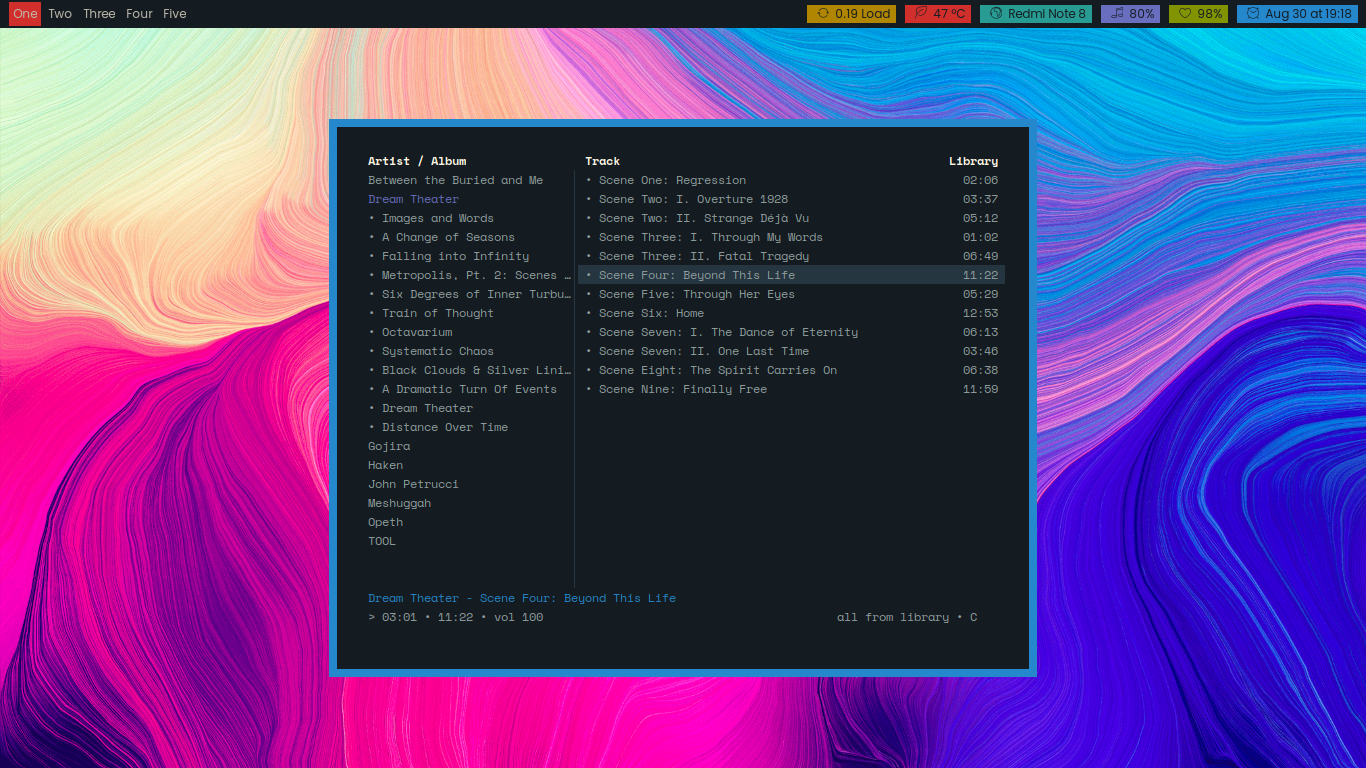Select the track Scene Nine: Finally Free
This screenshot has width=1366, height=768.
pos(682,389)
